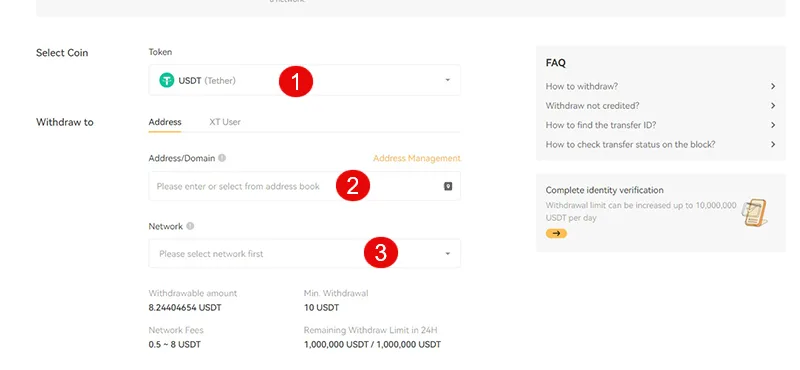The height and width of the screenshot is (370, 800).
Task: Click into the address or domain input field
Action: (x=305, y=186)
